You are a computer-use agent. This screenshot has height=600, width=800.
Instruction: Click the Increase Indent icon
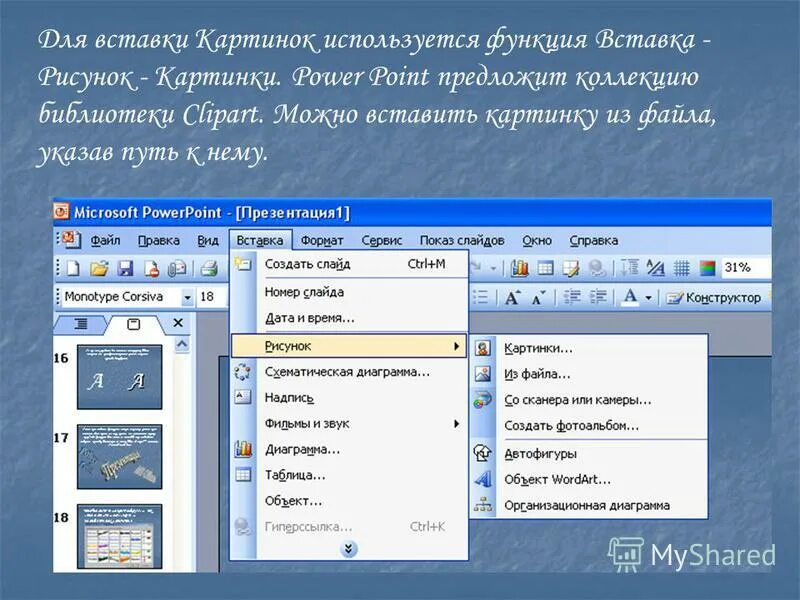[x=598, y=297]
